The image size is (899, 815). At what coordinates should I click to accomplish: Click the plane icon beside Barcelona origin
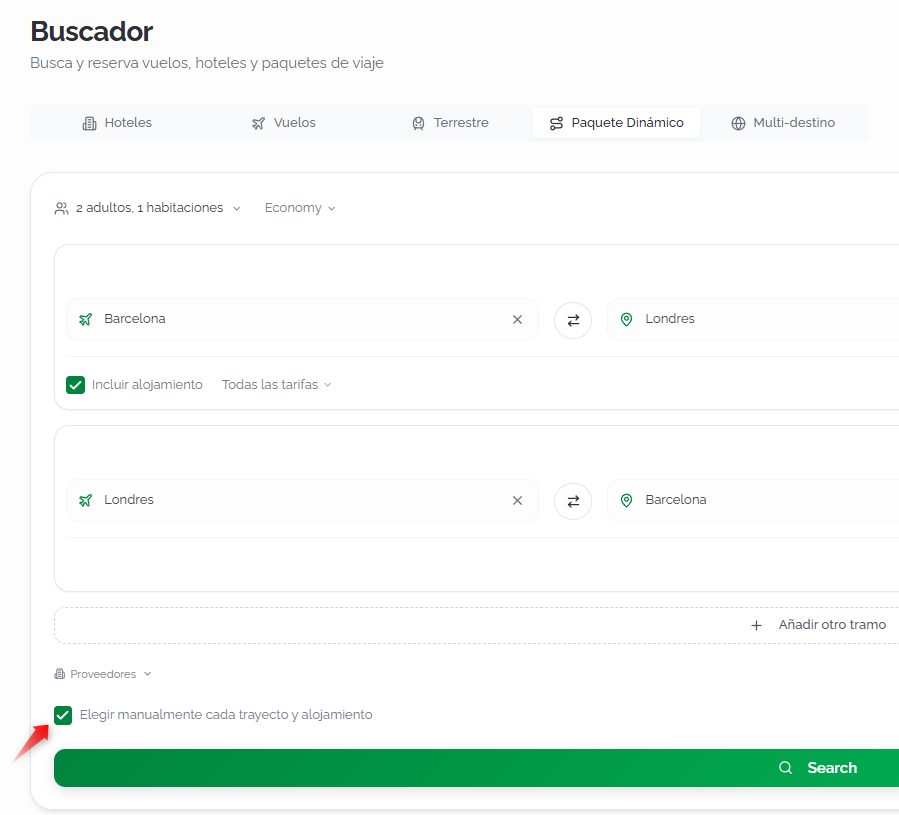tap(85, 319)
